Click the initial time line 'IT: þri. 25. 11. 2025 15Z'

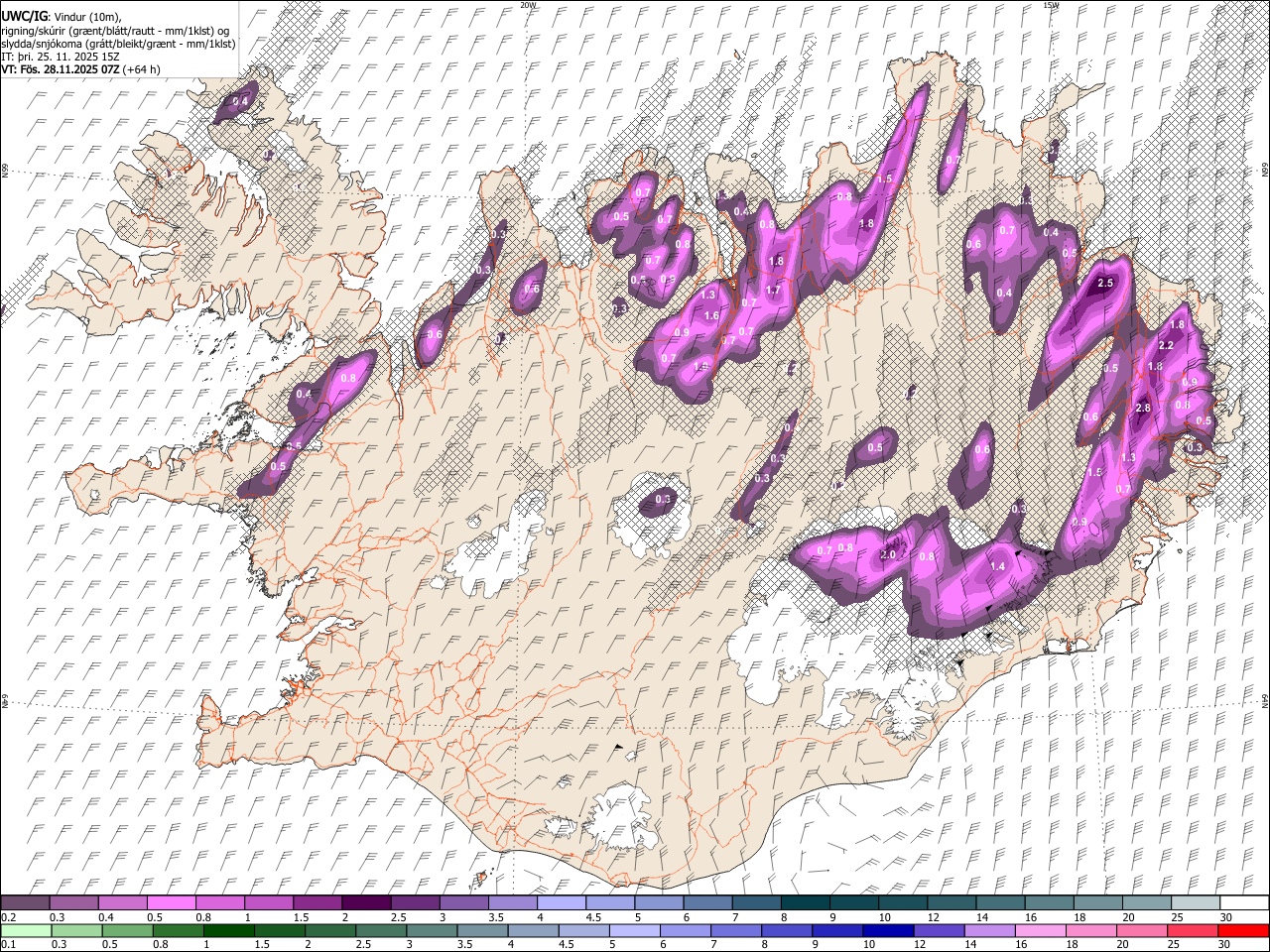coord(61,57)
